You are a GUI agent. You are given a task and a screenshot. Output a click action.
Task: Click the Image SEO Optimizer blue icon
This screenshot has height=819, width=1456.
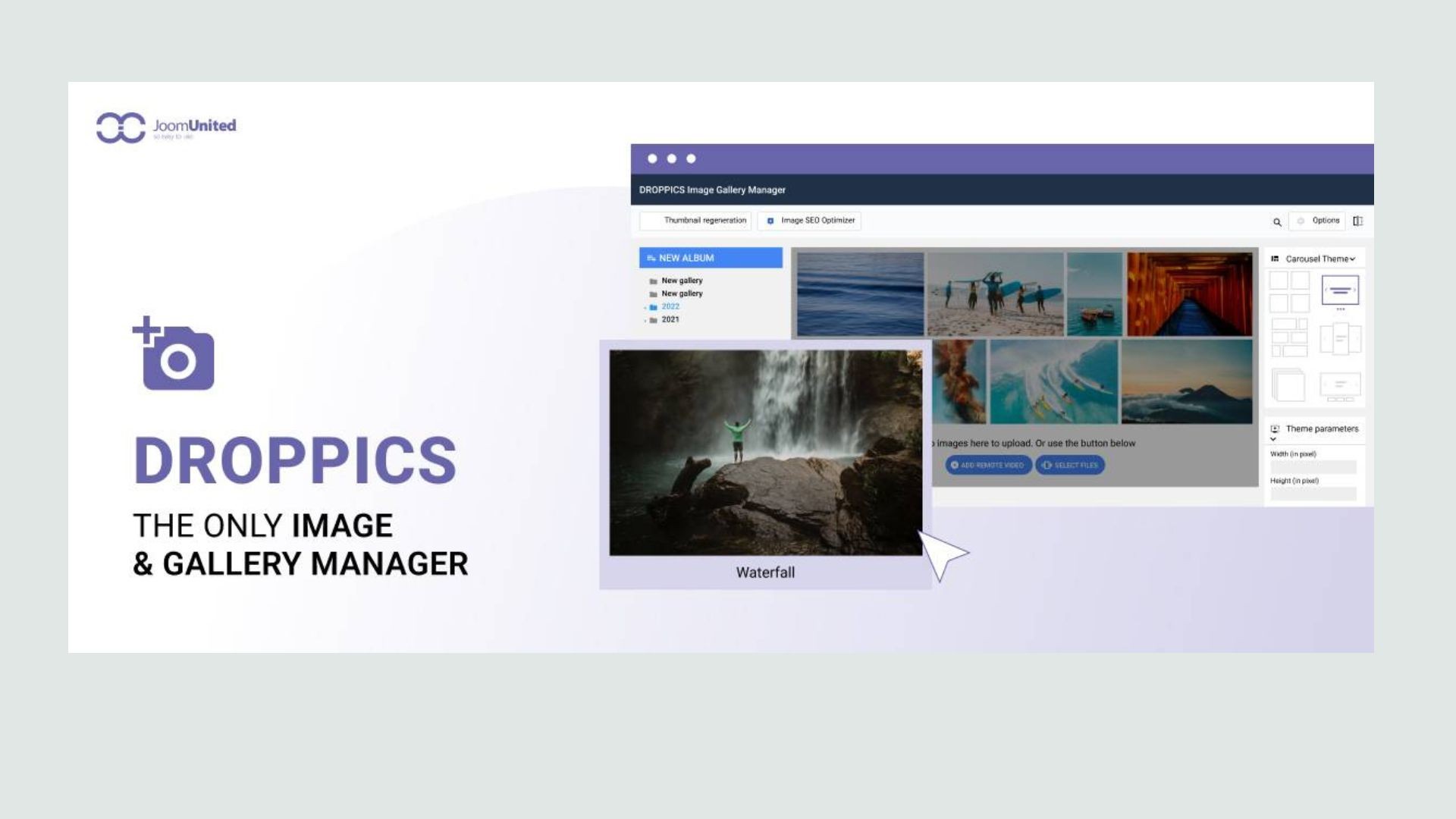click(x=770, y=221)
